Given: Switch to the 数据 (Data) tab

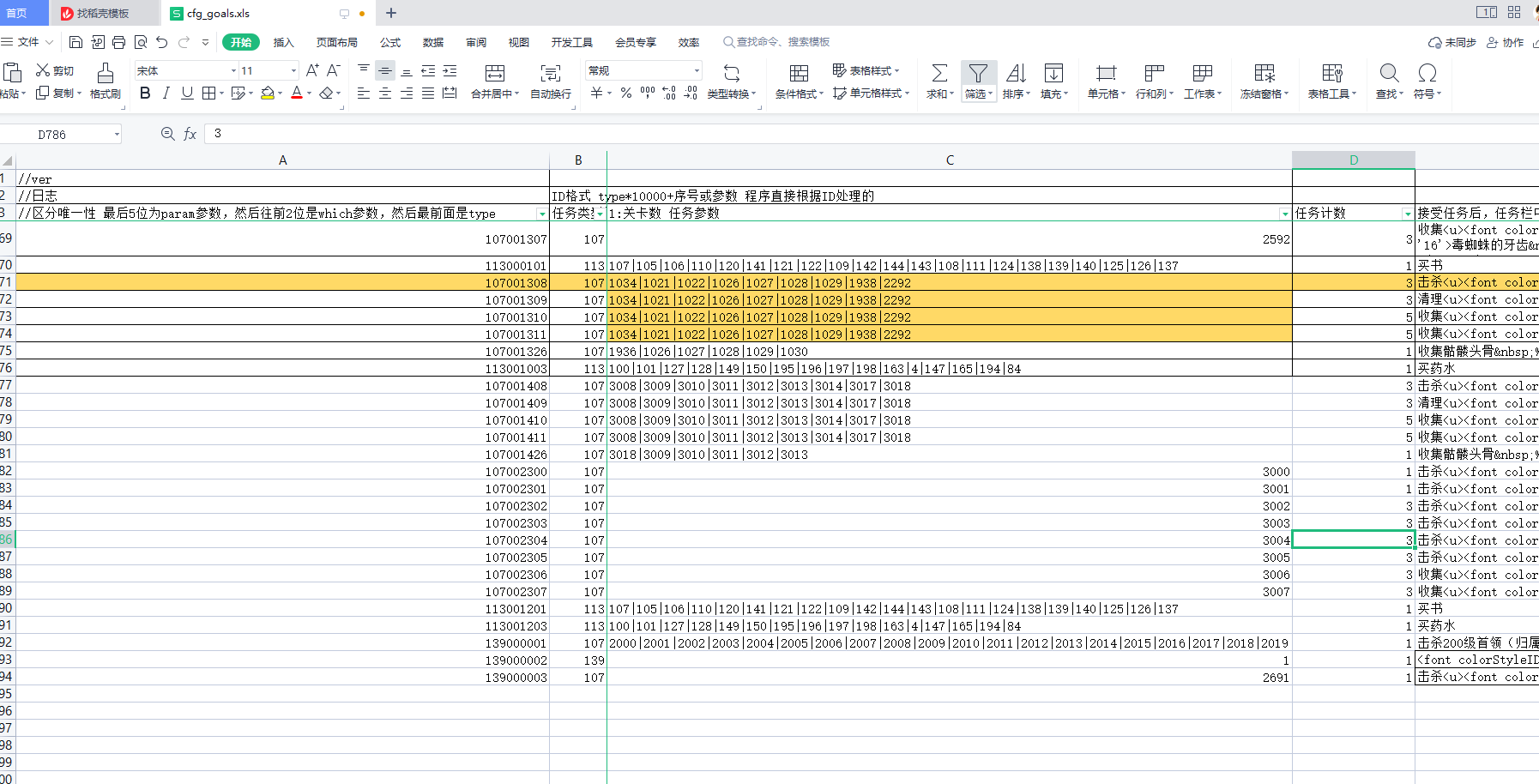Looking at the screenshot, I should pos(433,42).
